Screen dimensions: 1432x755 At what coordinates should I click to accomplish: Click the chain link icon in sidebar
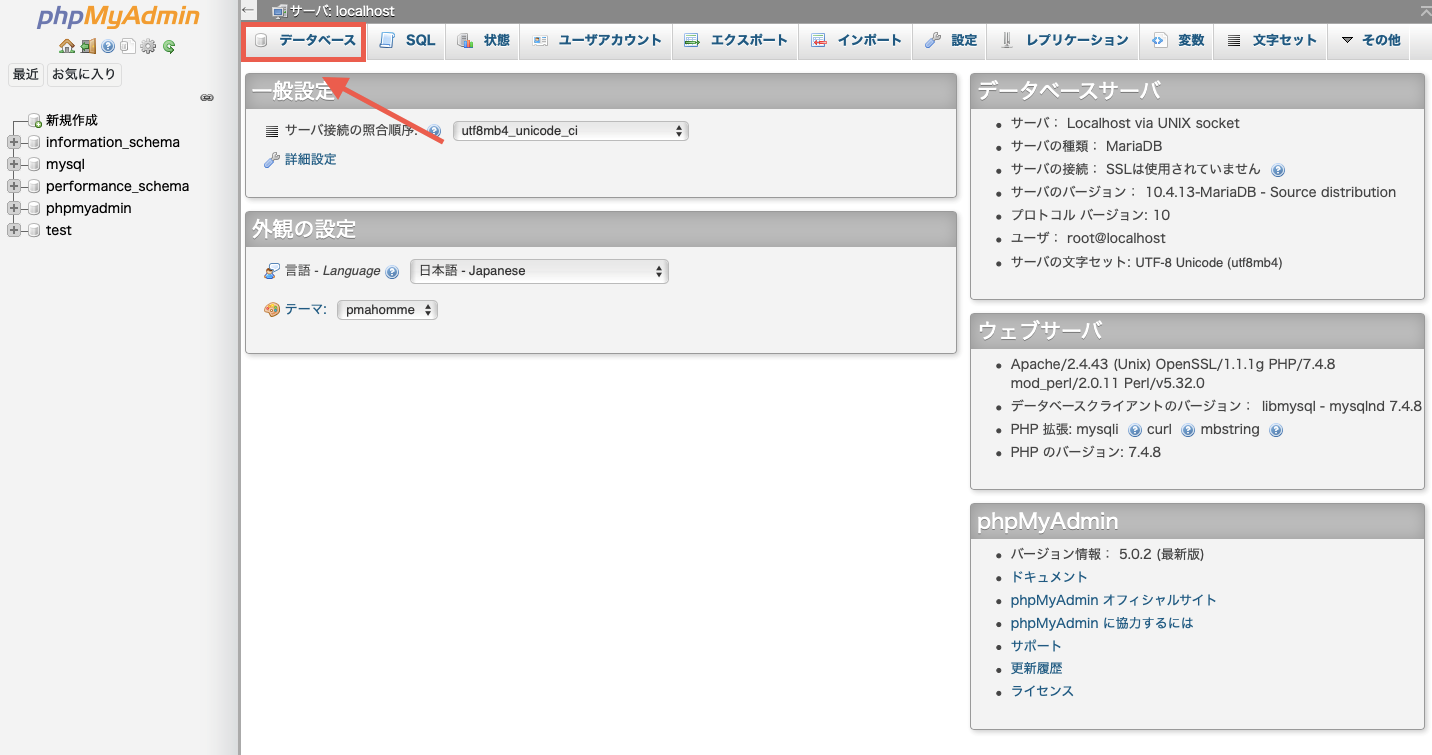click(x=207, y=98)
